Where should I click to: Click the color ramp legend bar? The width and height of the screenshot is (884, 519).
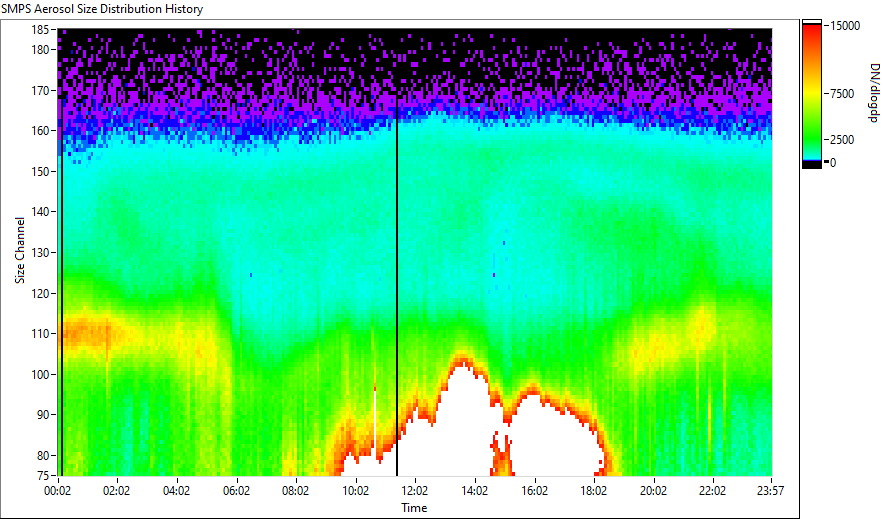(x=812, y=94)
